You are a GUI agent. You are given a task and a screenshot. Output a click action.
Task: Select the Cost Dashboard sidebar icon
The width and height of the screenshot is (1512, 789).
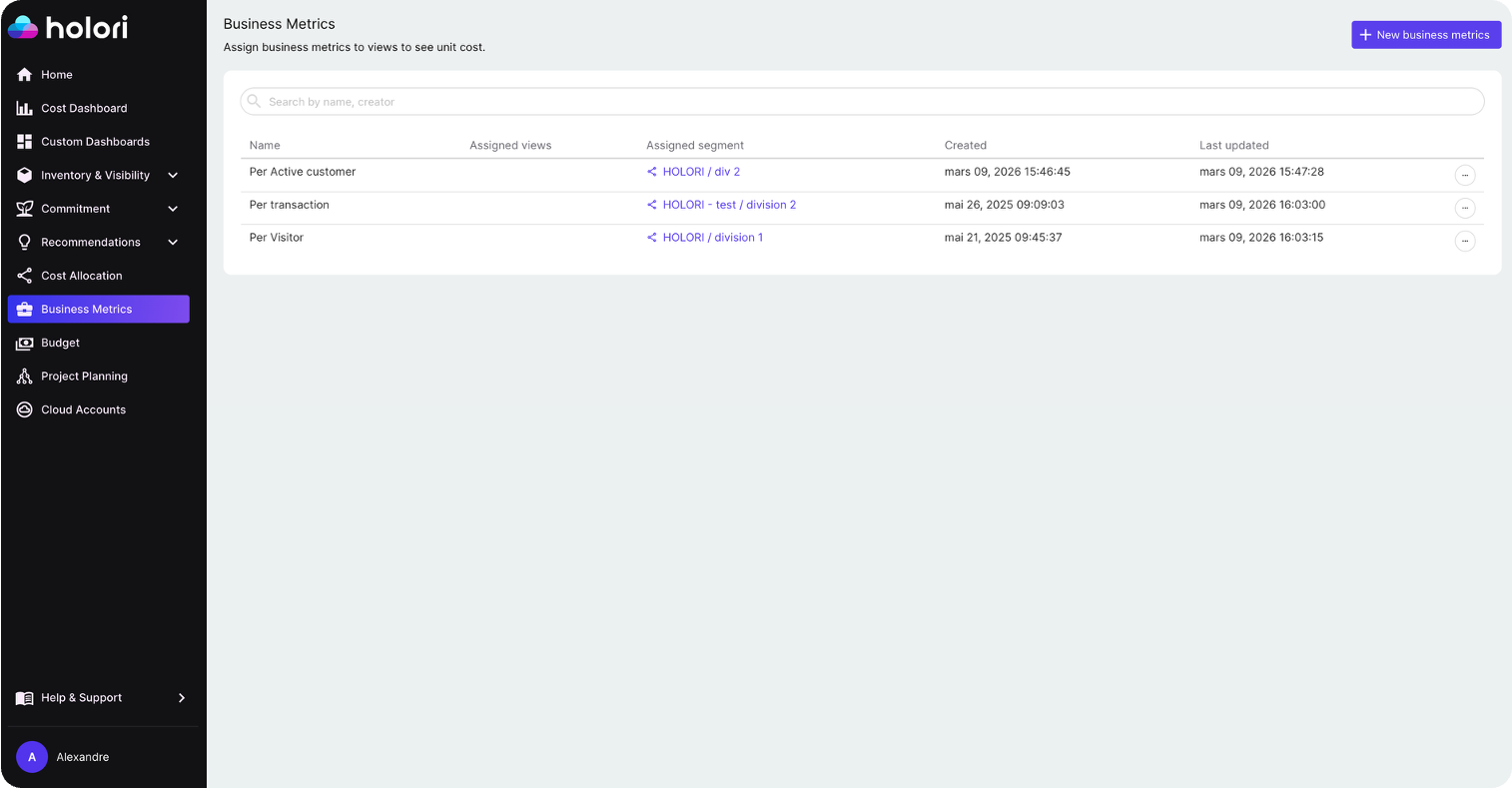(x=23, y=108)
